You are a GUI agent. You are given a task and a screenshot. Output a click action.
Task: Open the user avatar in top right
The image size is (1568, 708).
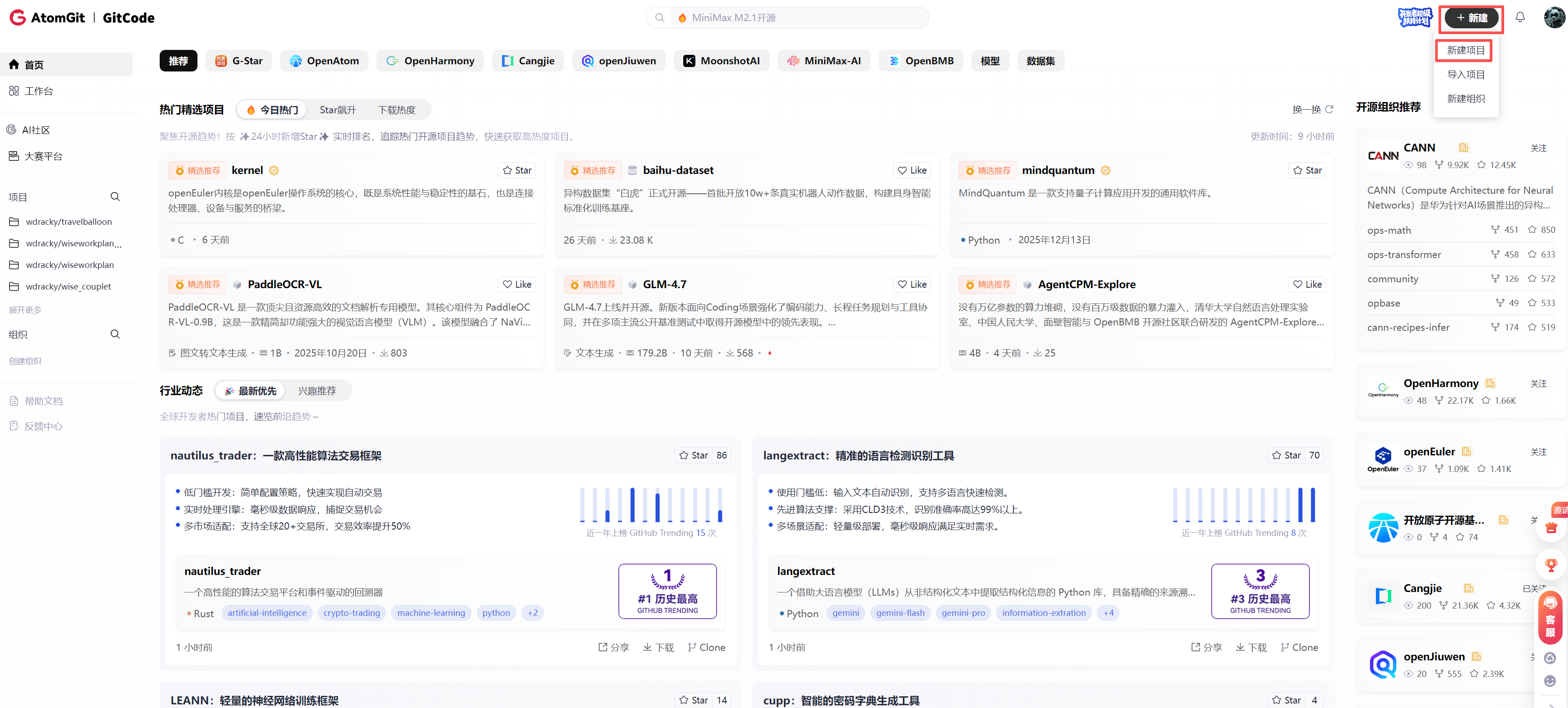tap(1554, 18)
